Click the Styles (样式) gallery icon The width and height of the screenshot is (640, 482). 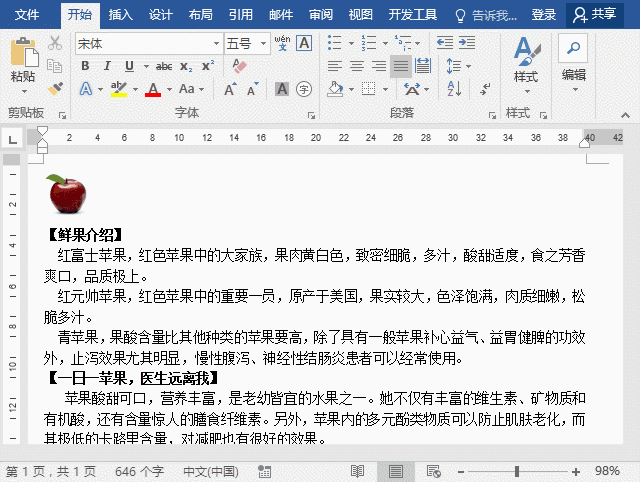[x=525, y=60]
